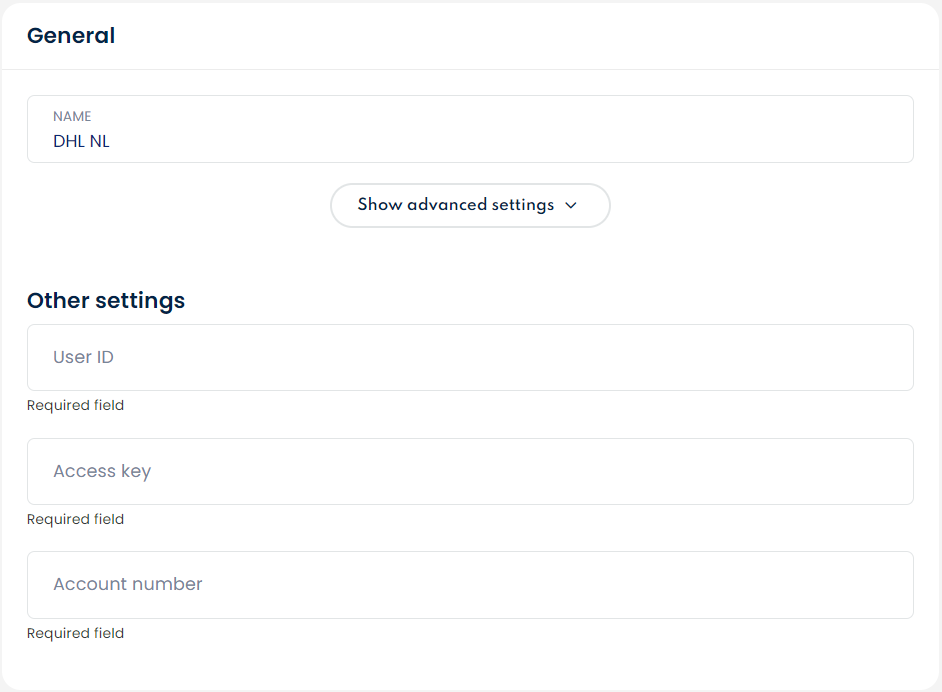Click the General section heading
The width and height of the screenshot is (942, 692).
point(71,36)
